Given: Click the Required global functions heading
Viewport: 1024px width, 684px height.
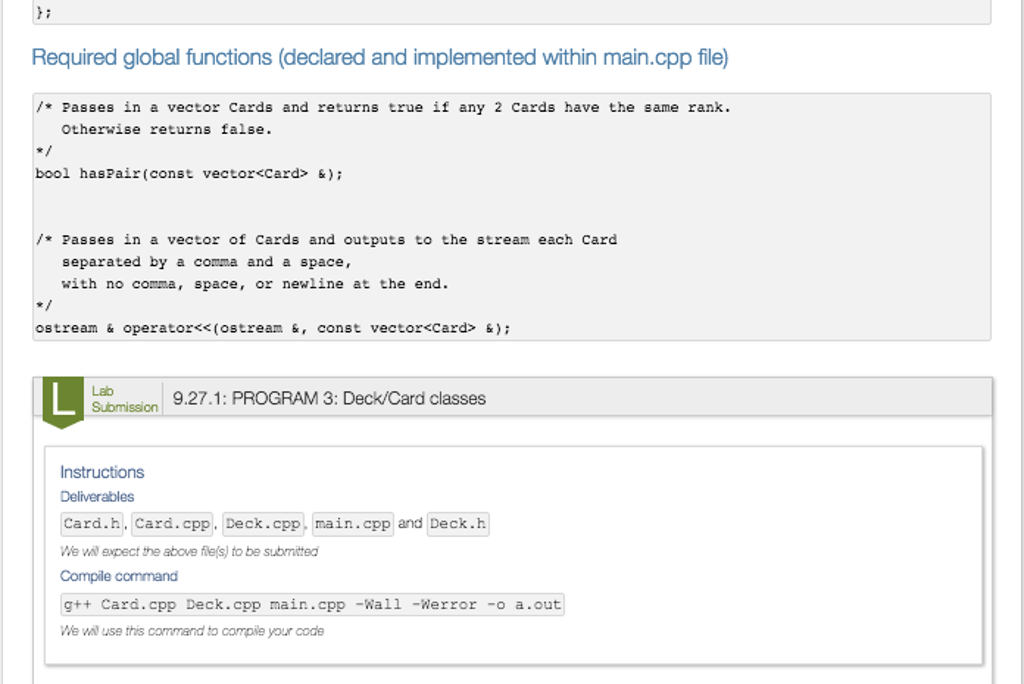Looking at the screenshot, I should coord(380,58).
